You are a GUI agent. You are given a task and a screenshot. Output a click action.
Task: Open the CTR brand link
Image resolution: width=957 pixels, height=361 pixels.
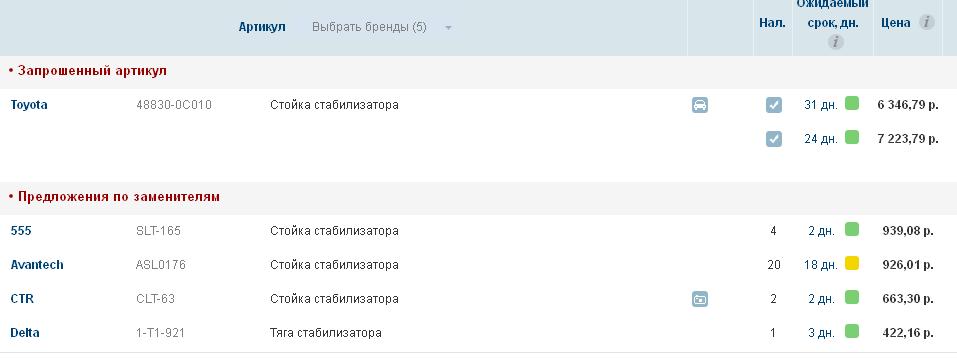[22, 299]
